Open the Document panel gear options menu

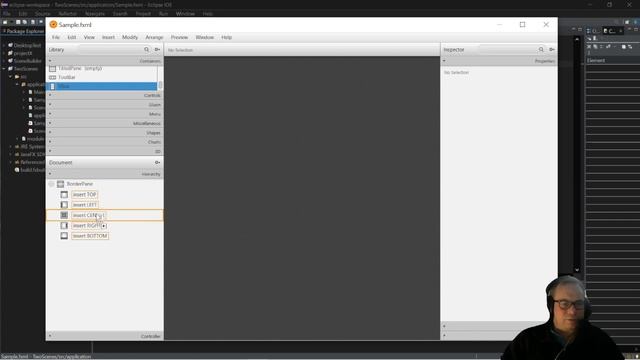coord(157,162)
